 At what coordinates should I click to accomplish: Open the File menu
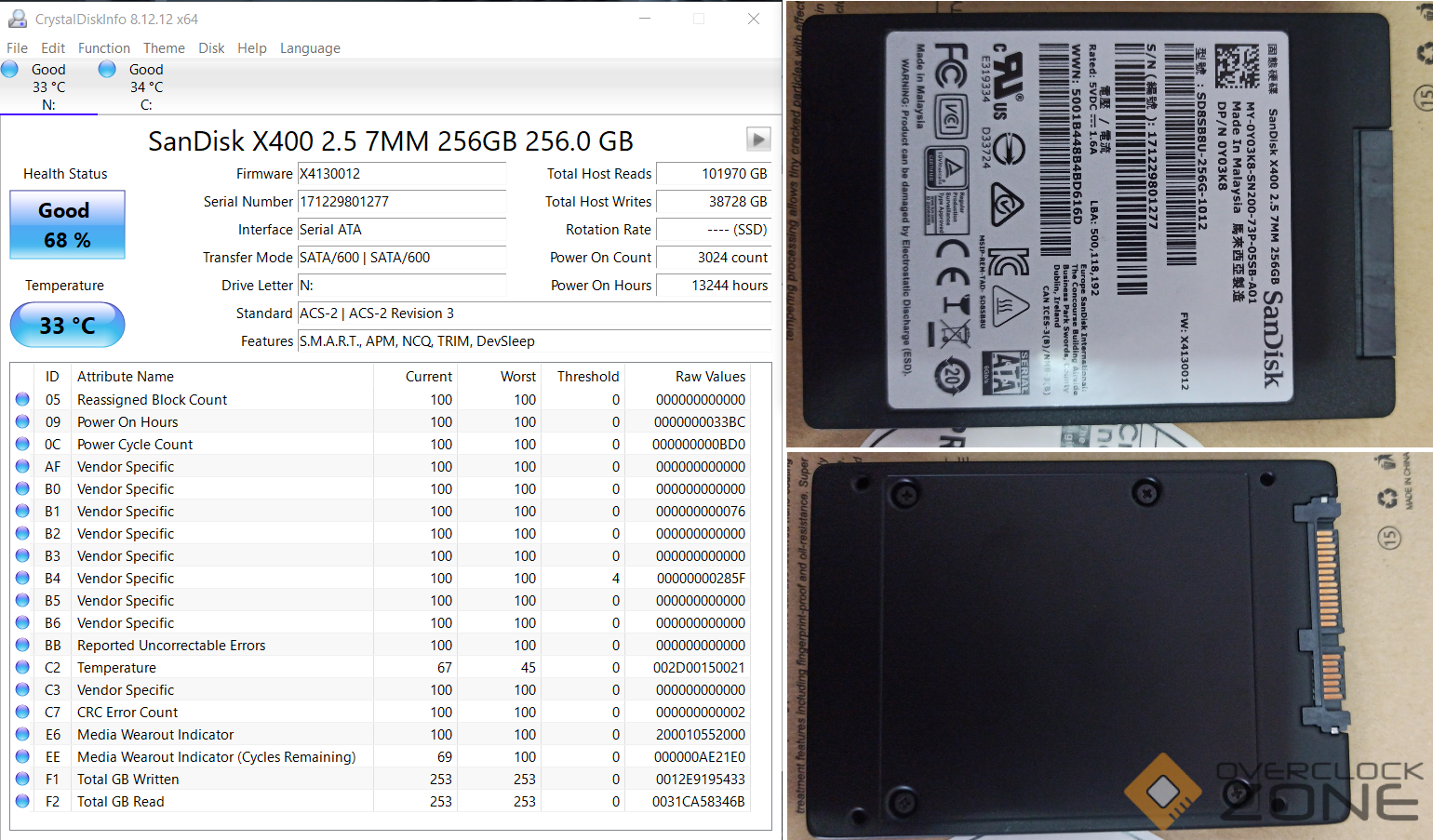pos(17,48)
